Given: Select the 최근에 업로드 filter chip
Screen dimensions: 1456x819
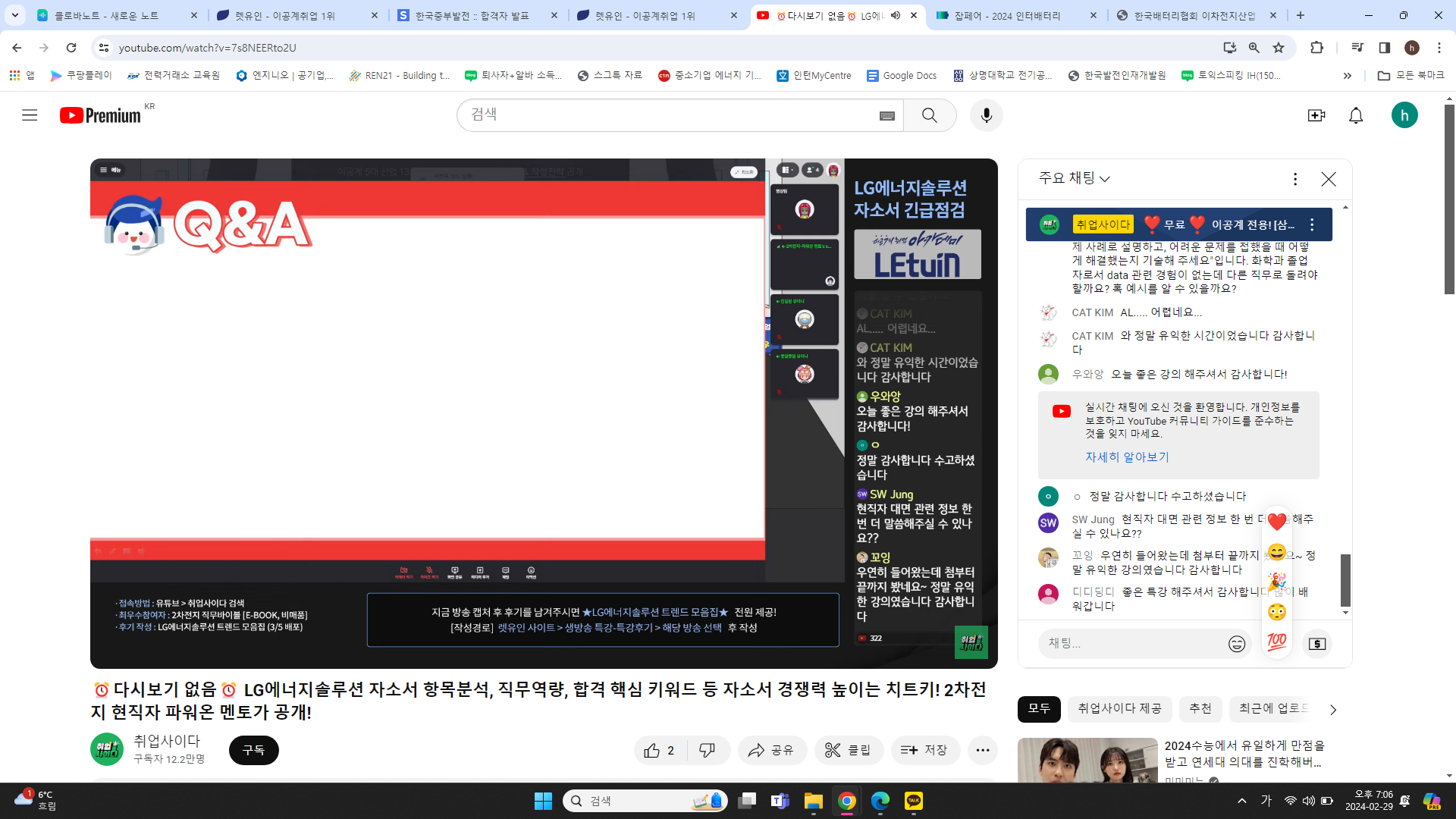Looking at the screenshot, I should point(1272,708).
